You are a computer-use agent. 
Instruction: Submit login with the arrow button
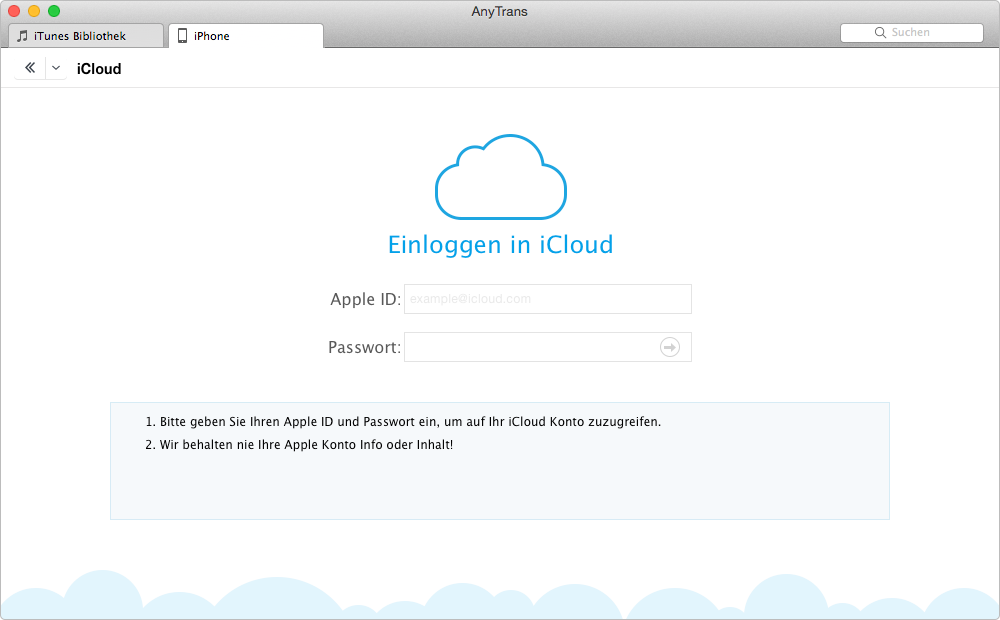click(x=670, y=347)
